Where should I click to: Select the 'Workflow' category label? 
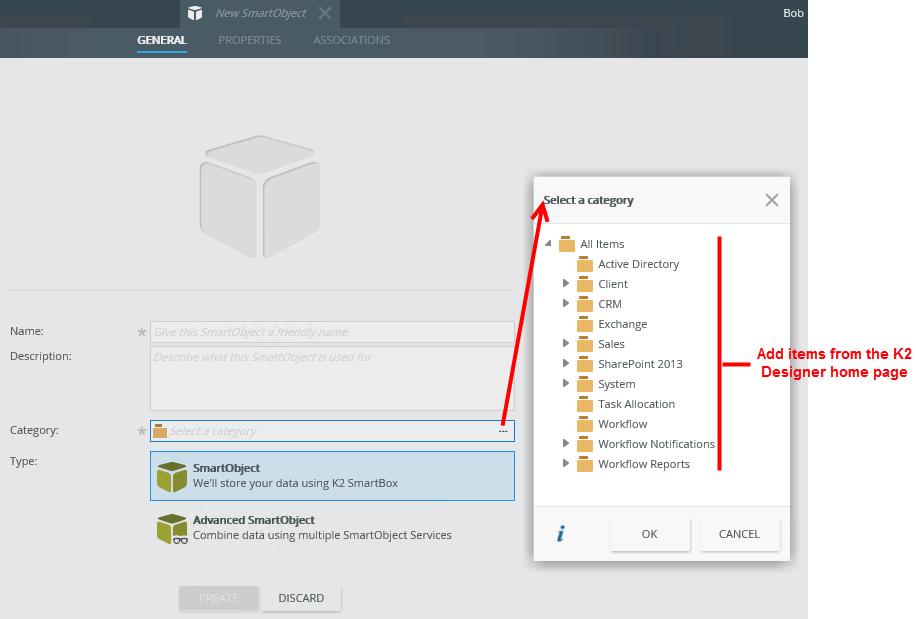(623, 424)
